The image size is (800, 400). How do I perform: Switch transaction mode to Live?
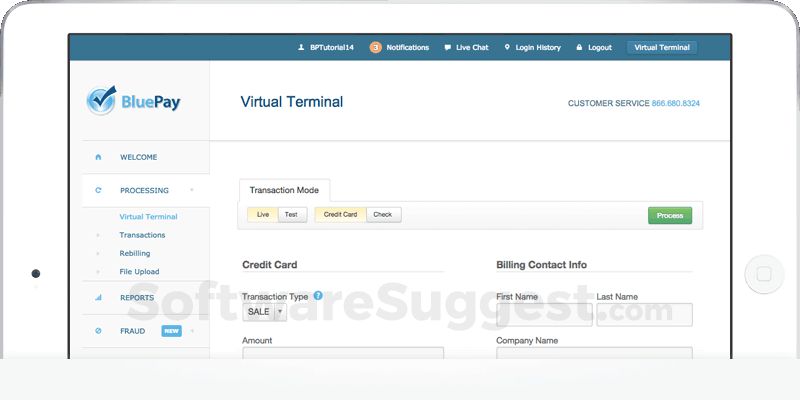[x=263, y=215]
